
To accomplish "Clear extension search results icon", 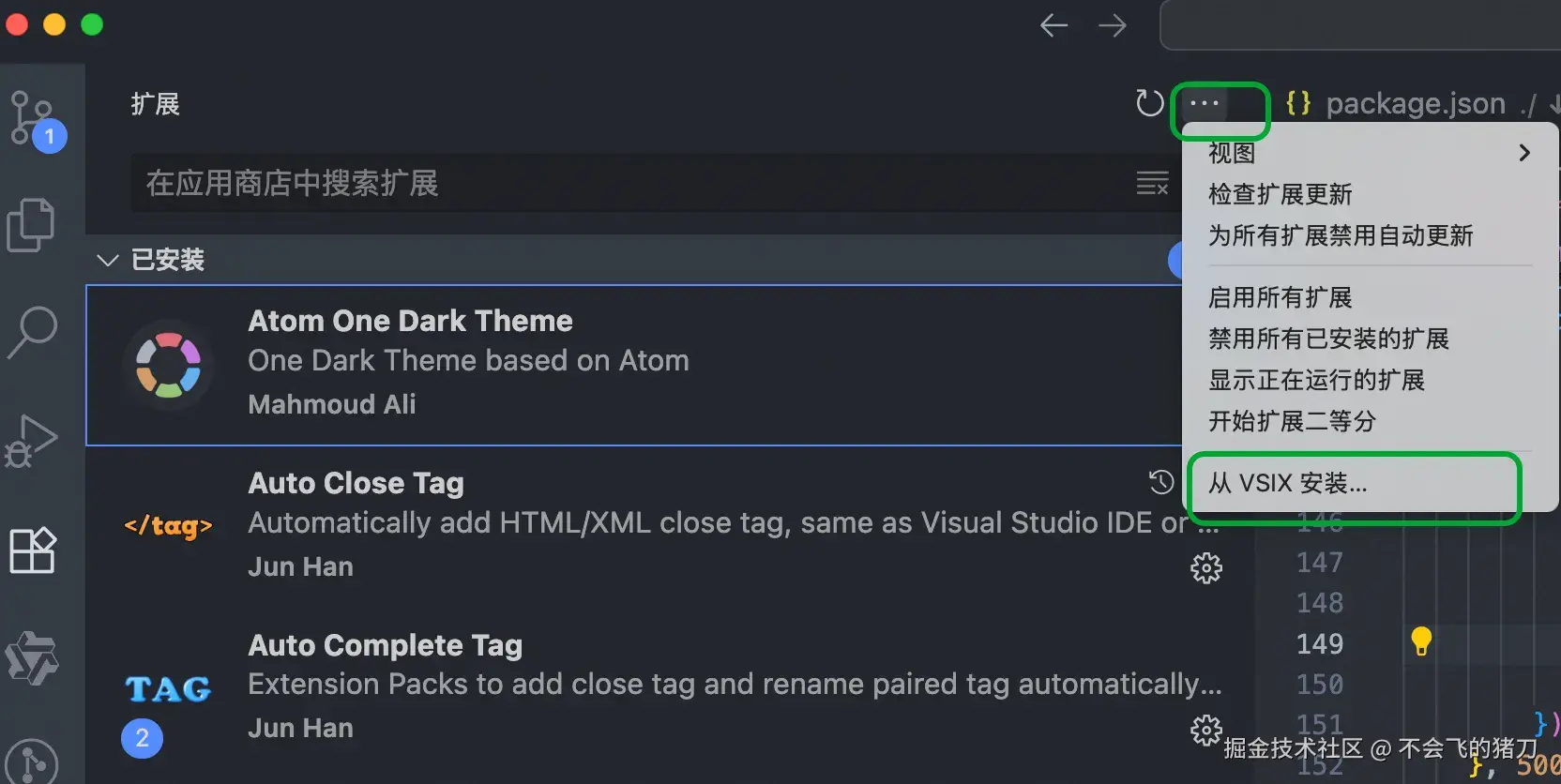I will click(1152, 183).
